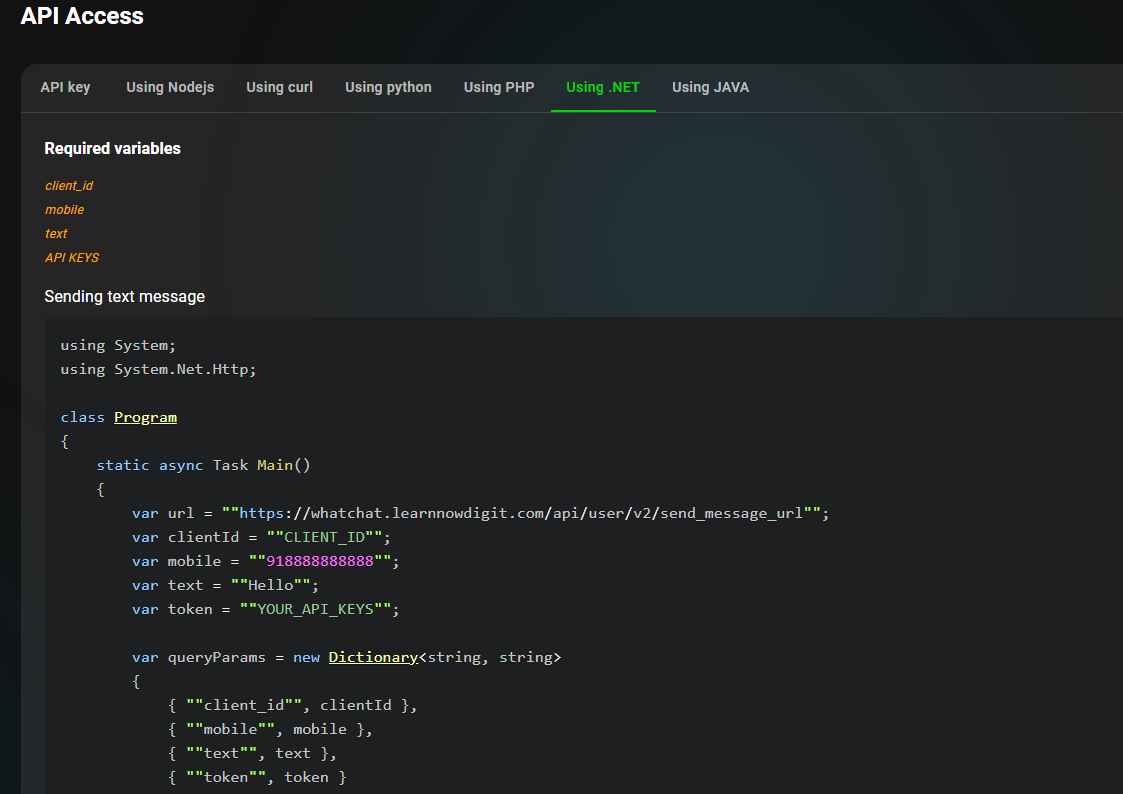The height and width of the screenshot is (794, 1123).
Task: Click the YOUR_API_KEYS token value
Action: tap(315, 609)
